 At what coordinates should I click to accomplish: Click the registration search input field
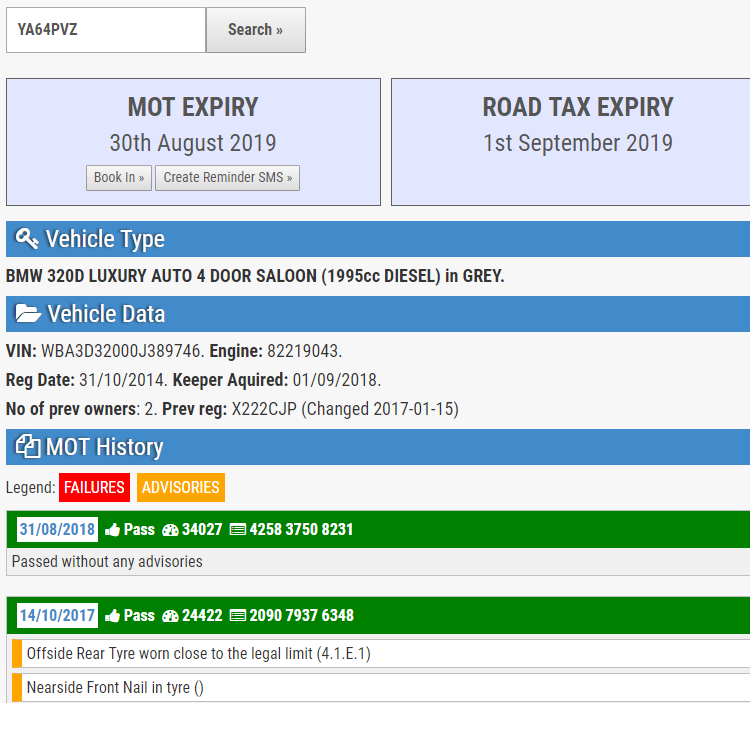coord(106,30)
